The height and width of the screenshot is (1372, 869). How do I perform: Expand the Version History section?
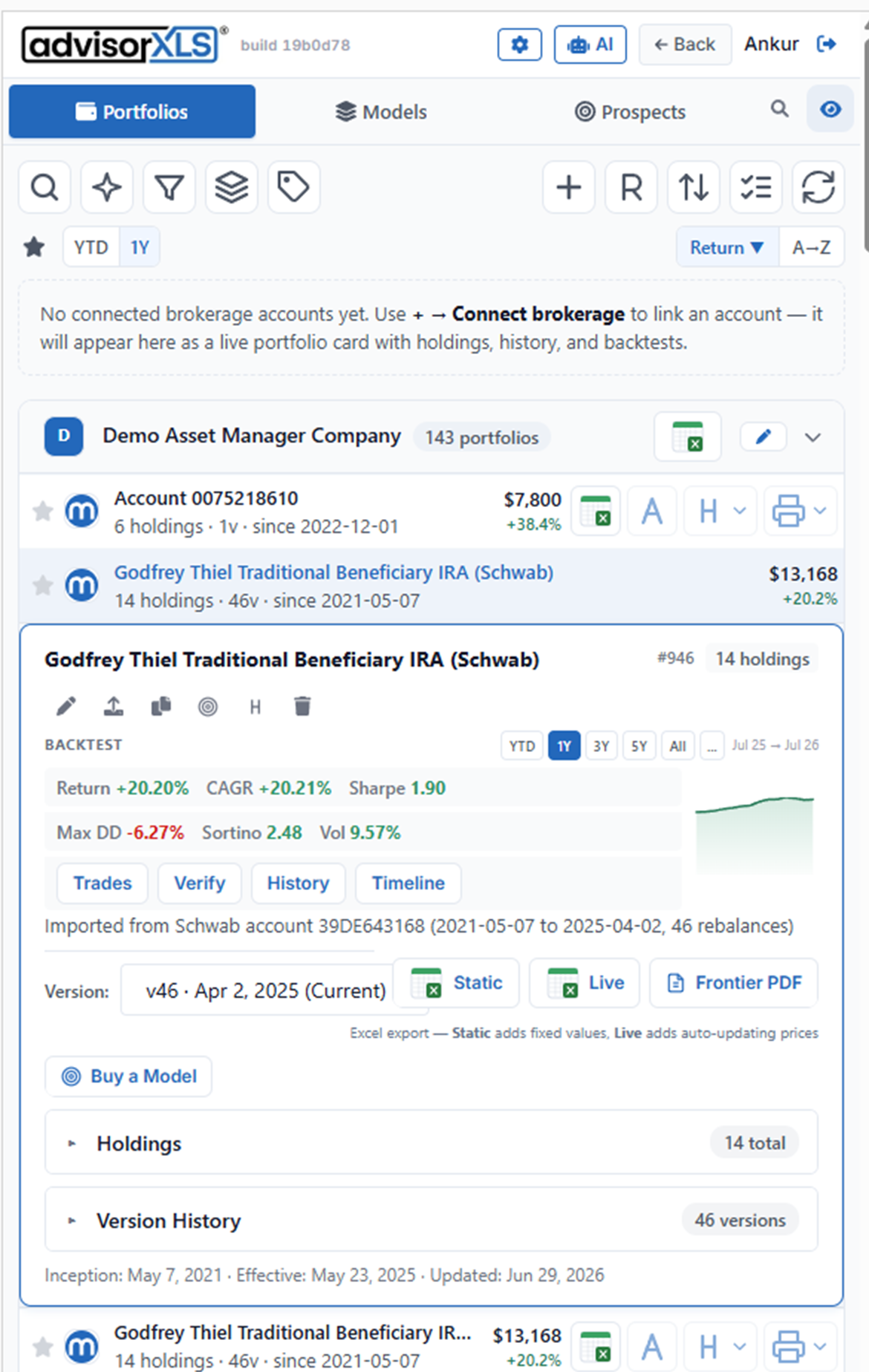pyautogui.click(x=432, y=1220)
